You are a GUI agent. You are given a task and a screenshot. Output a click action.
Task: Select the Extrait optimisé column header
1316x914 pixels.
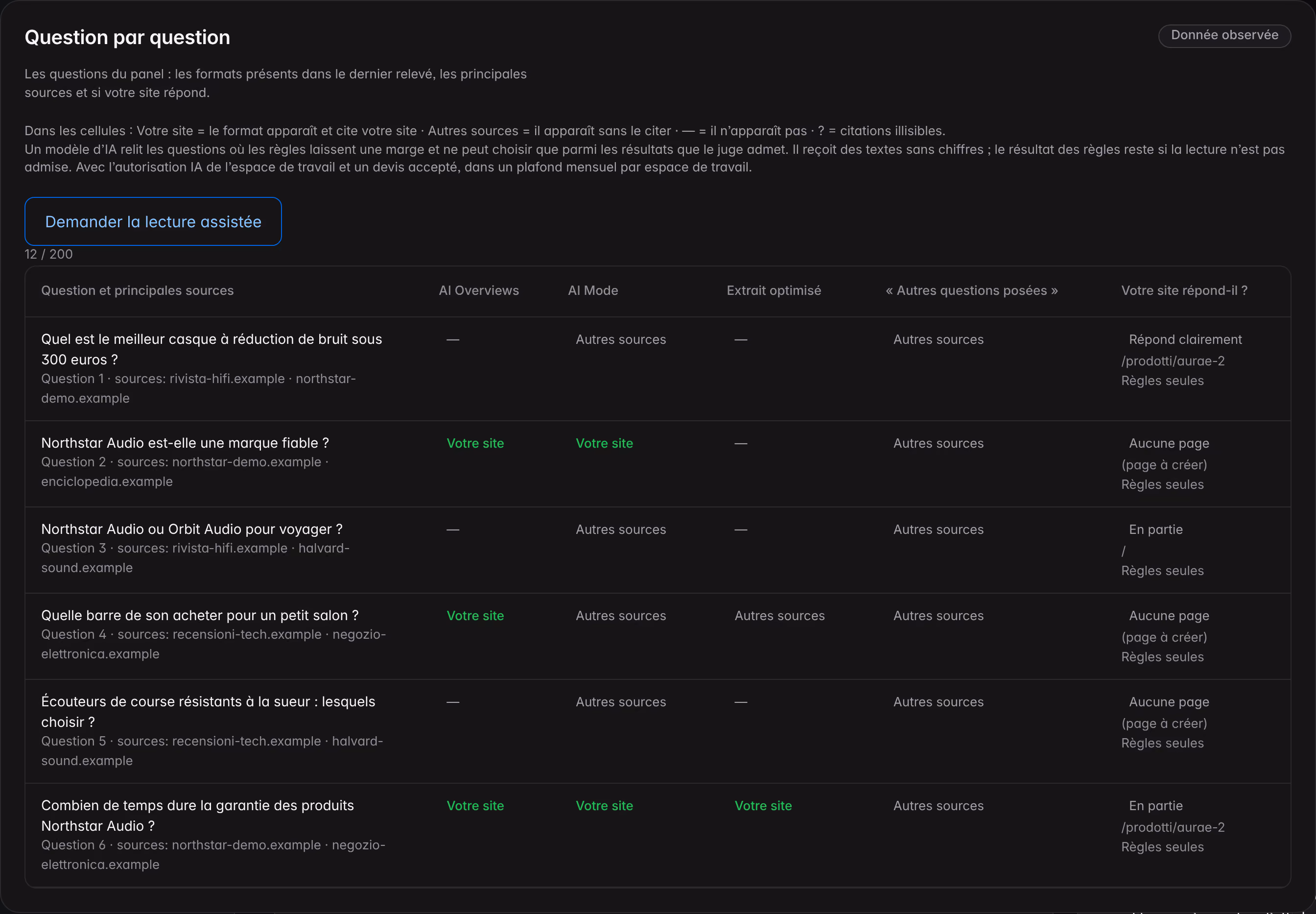(x=774, y=290)
